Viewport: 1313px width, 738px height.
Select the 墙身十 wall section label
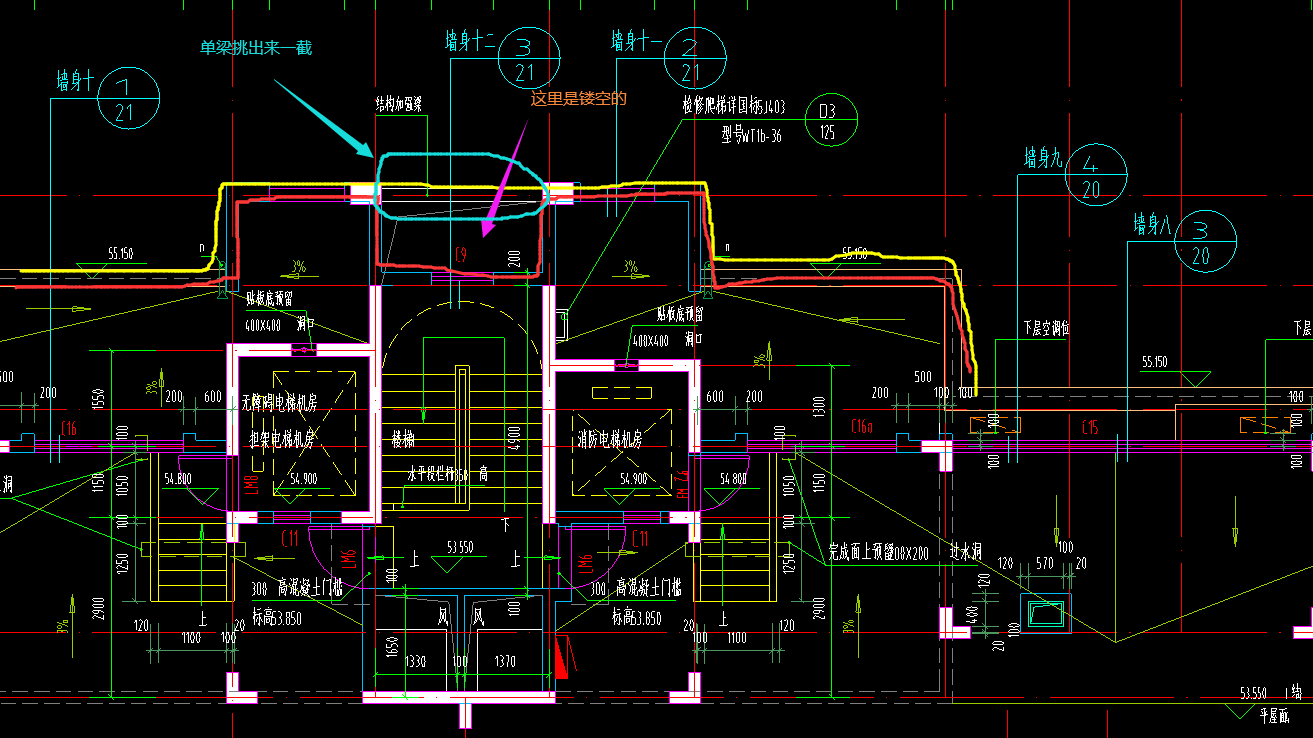click(75, 82)
